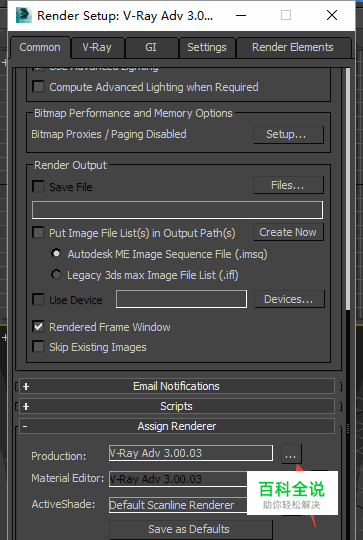Uncheck Rendered Frame Window
The height and width of the screenshot is (540, 363).
click(38, 326)
